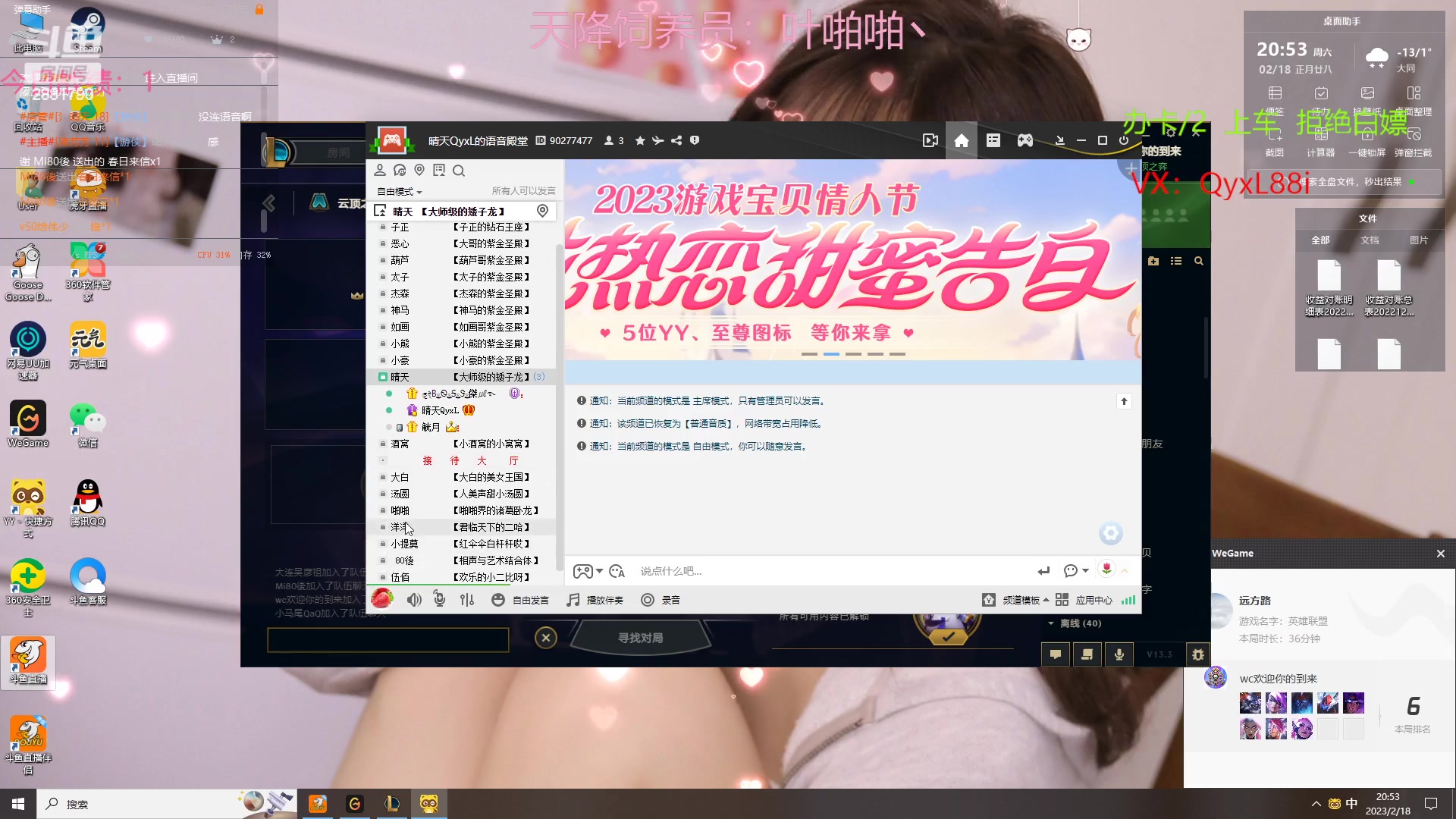1456x819 pixels.
Task: Expand the 频道模板 channel template menu
Action: pos(1016,600)
